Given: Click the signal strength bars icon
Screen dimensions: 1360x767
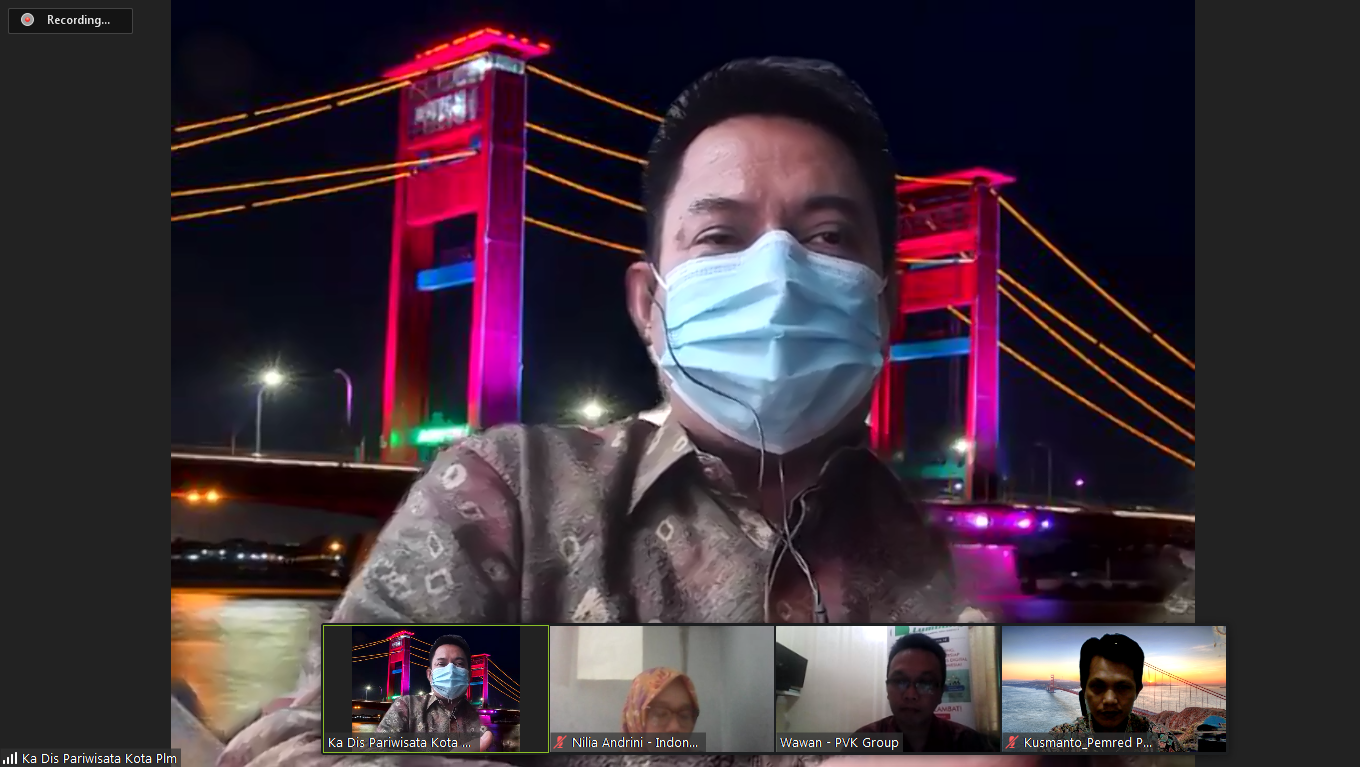Looking at the screenshot, I should (10, 758).
